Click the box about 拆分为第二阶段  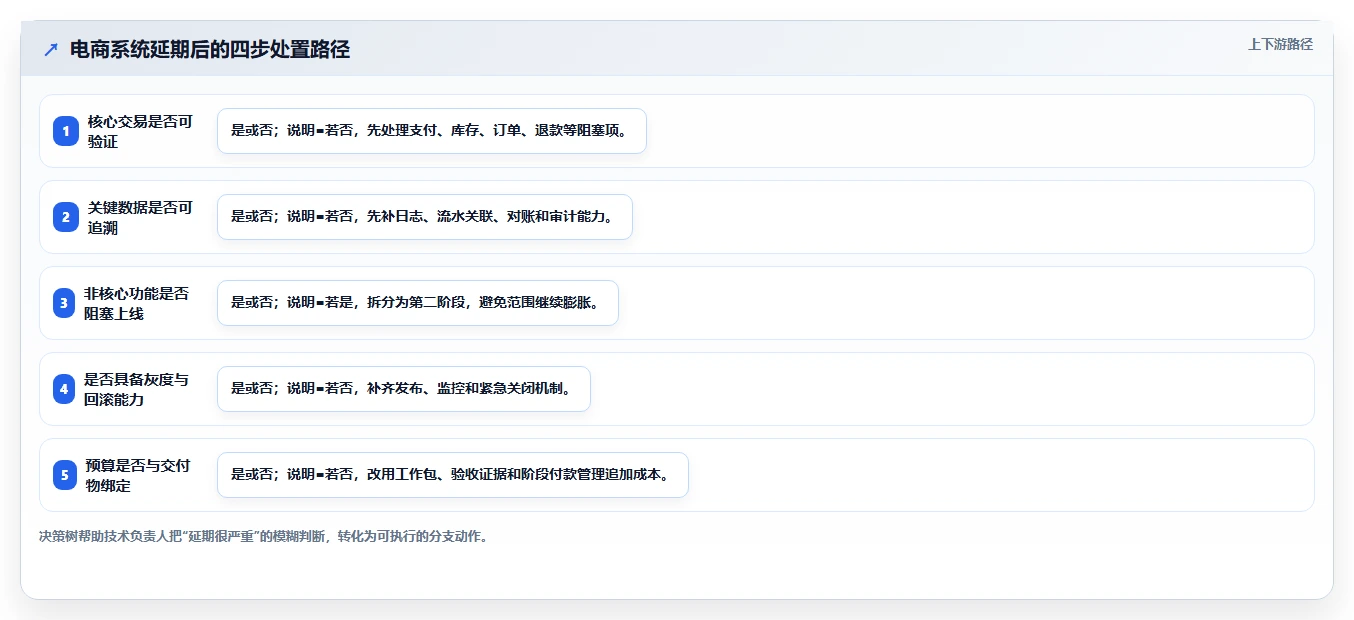tap(418, 303)
